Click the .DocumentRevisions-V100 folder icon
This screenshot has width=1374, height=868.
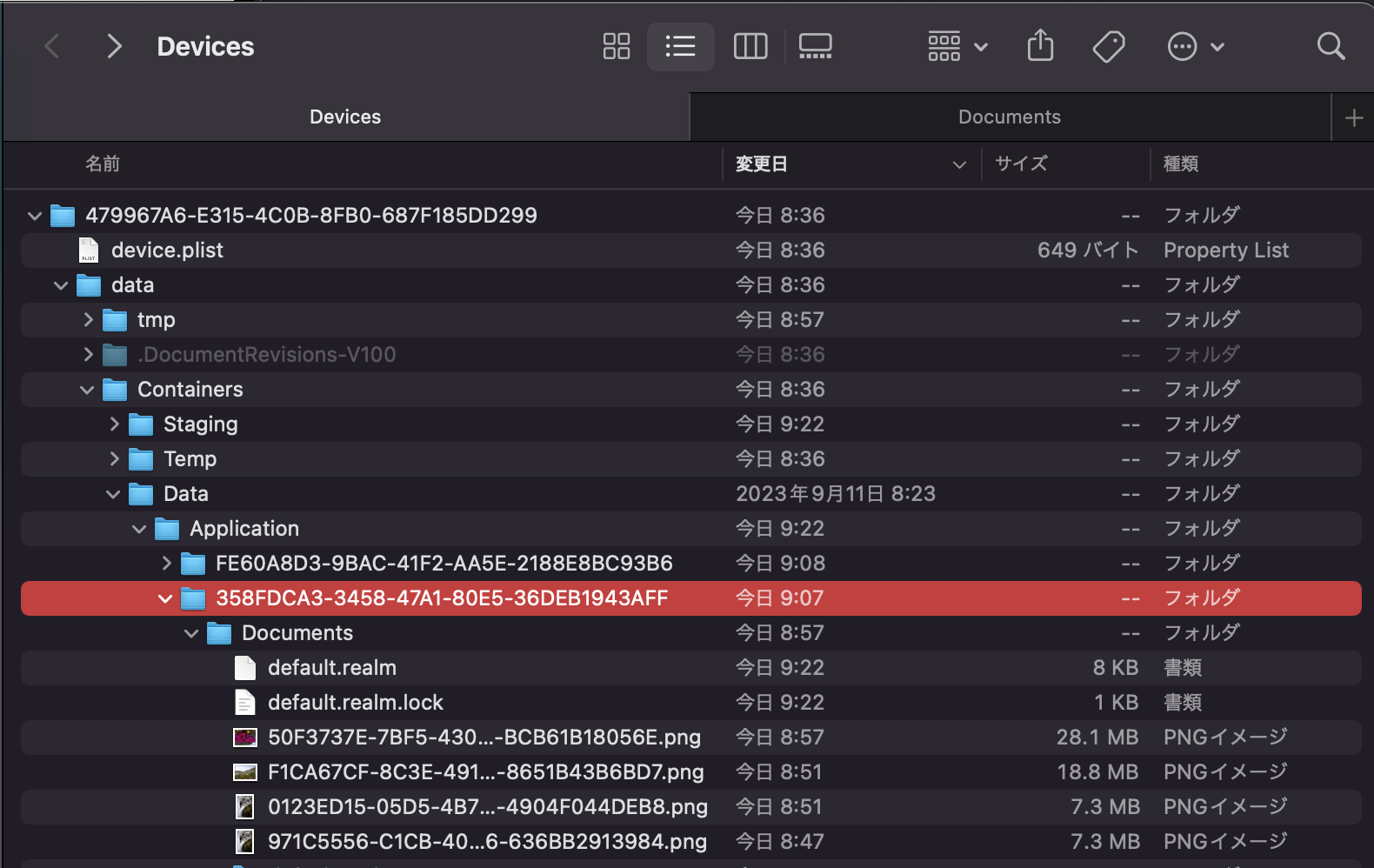coord(115,355)
